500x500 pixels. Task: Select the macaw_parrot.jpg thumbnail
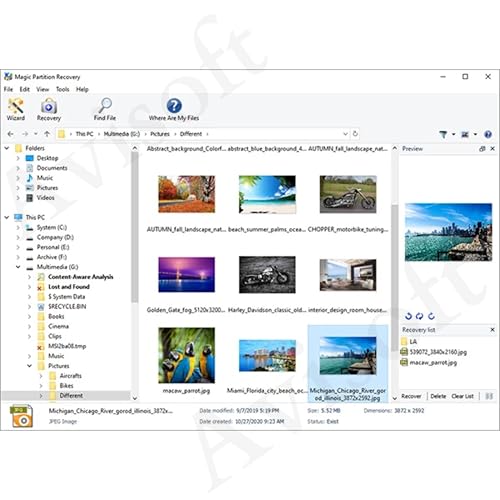click(186, 355)
